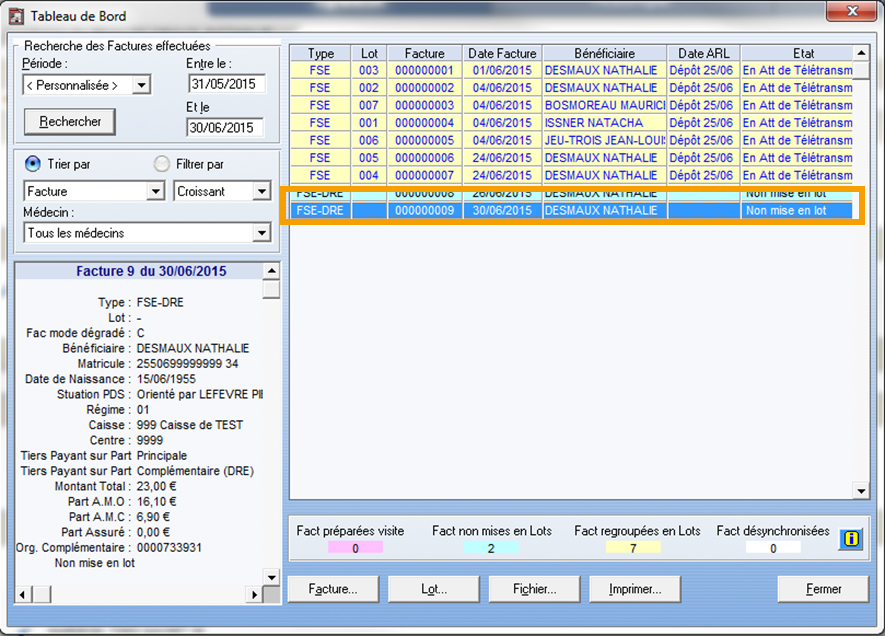Click the Facture column header
The height and width of the screenshot is (636, 885).
424,54
